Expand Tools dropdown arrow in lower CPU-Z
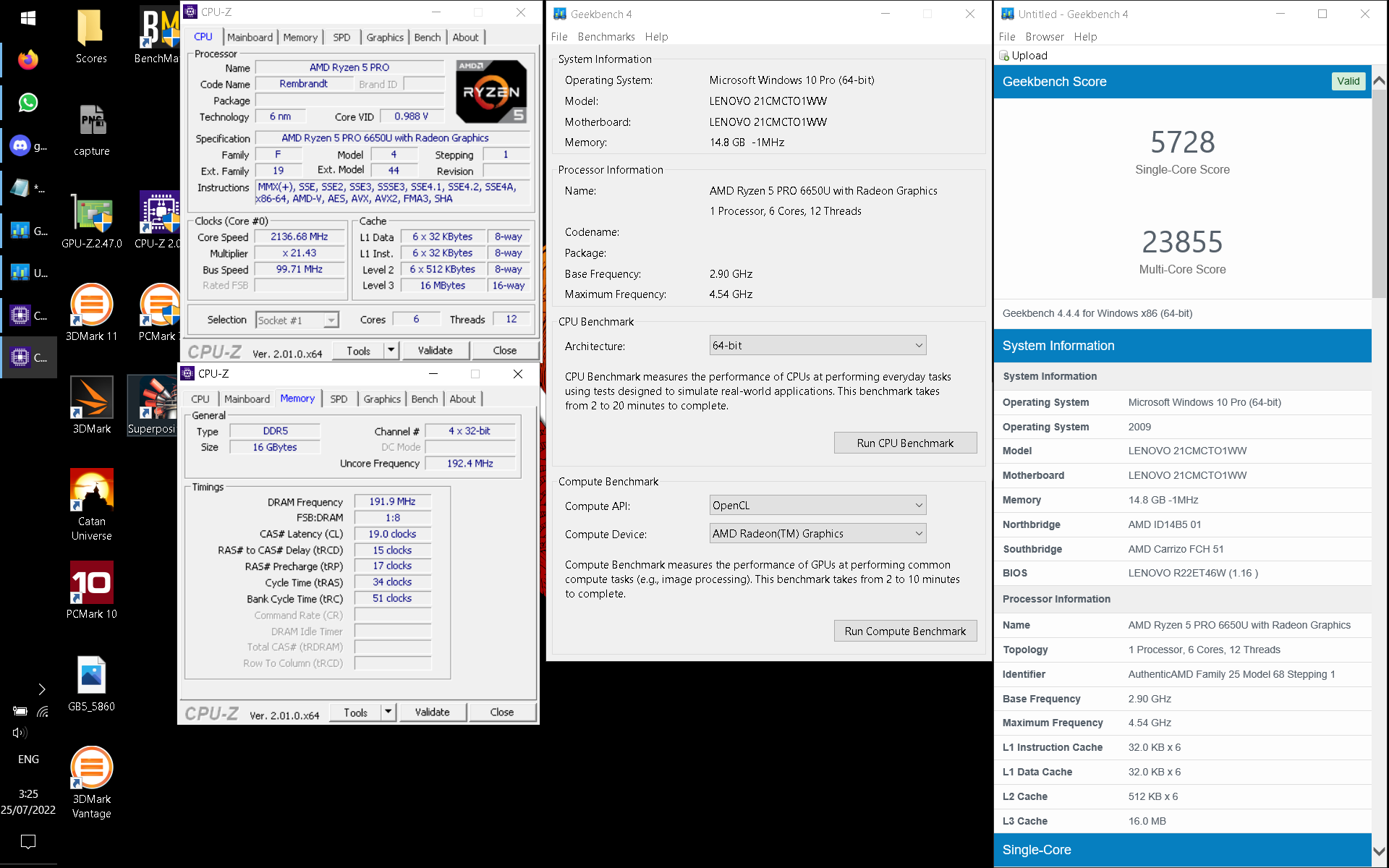 click(388, 712)
